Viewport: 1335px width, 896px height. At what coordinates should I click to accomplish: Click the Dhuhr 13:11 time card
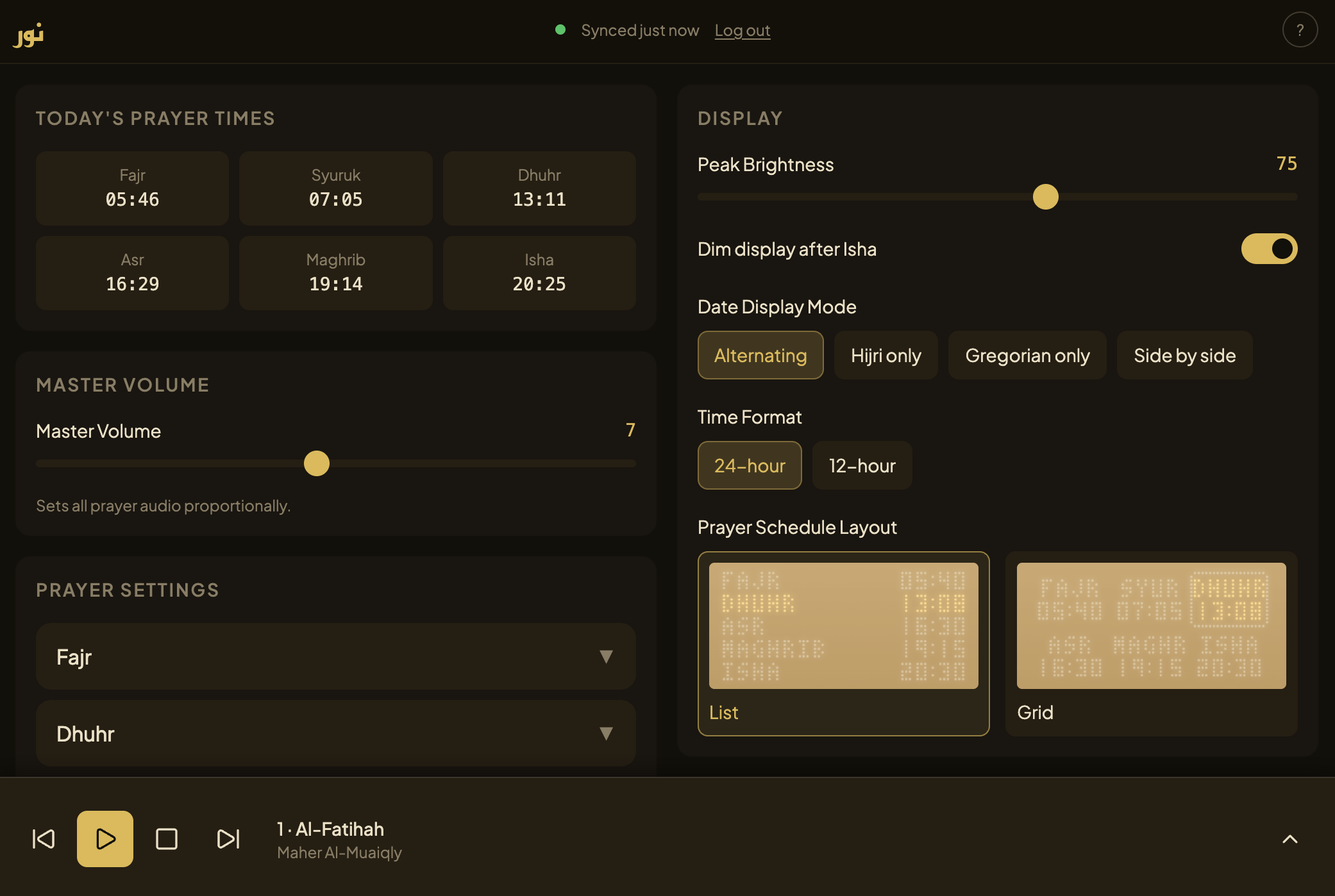click(539, 188)
